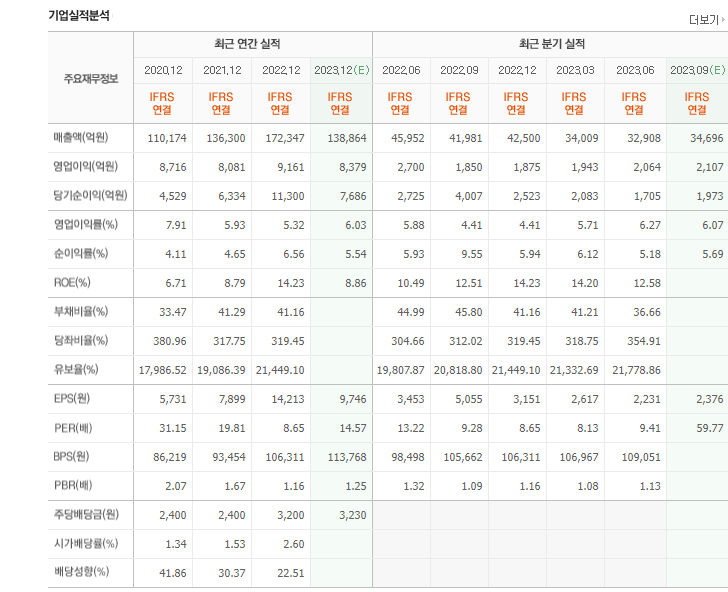Click debt ratio value 33.47
The width and height of the screenshot is (728, 592).
click(173, 312)
